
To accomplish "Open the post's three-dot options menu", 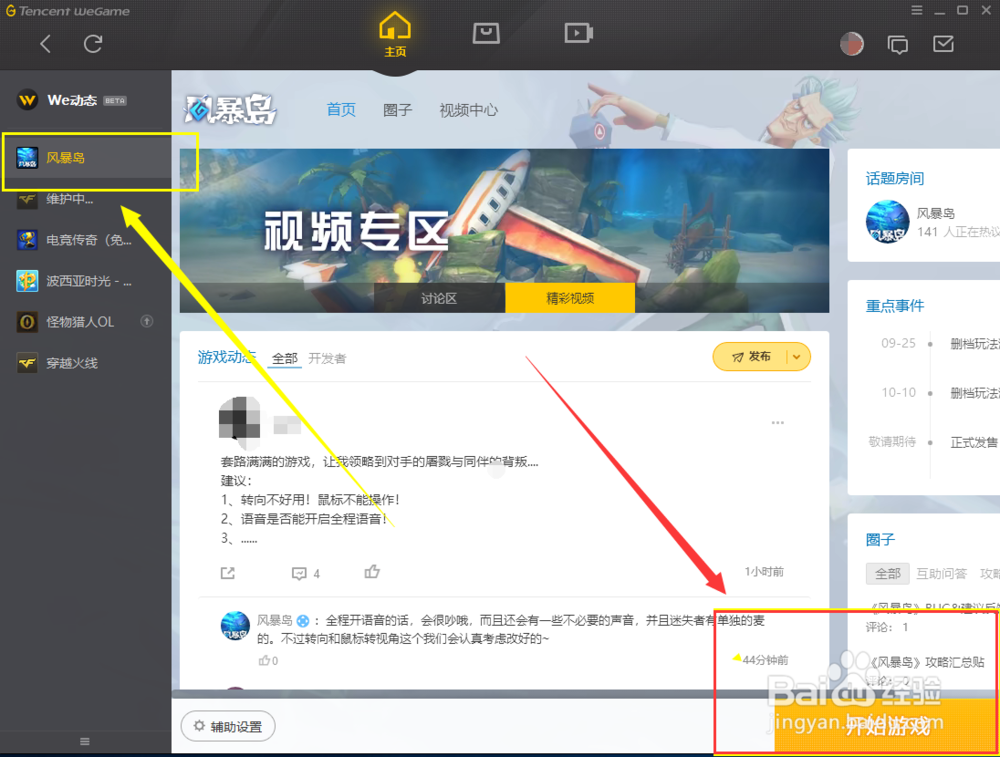I will [777, 423].
